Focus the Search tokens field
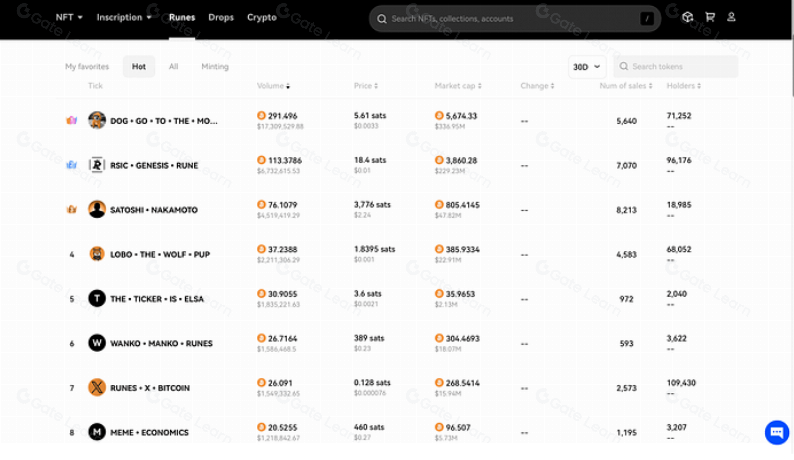Viewport: 794px width, 460px height. click(x=682, y=67)
